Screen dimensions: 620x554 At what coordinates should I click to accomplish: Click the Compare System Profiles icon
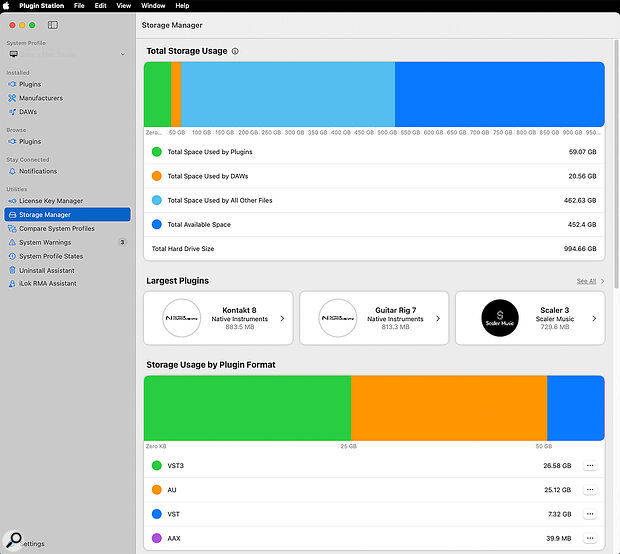click(x=12, y=229)
